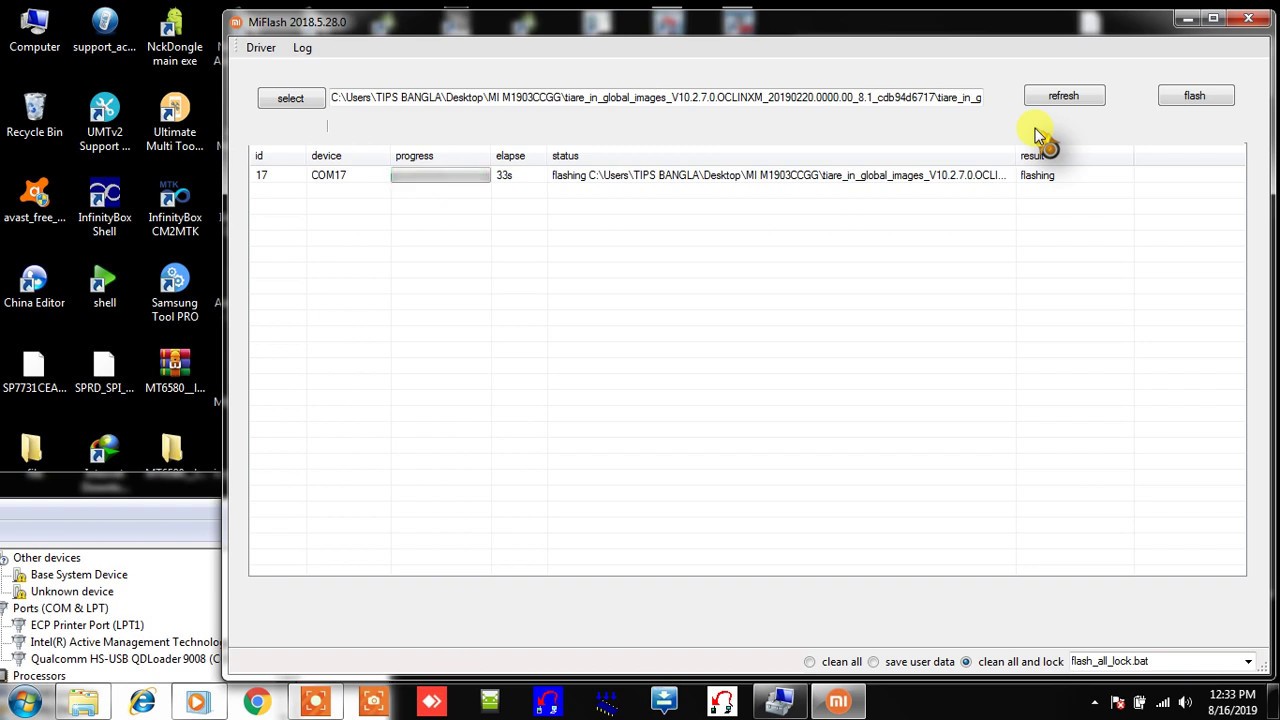
Task: Open the SPRD_SPI file icon
Action: click(x=104, y=371)
